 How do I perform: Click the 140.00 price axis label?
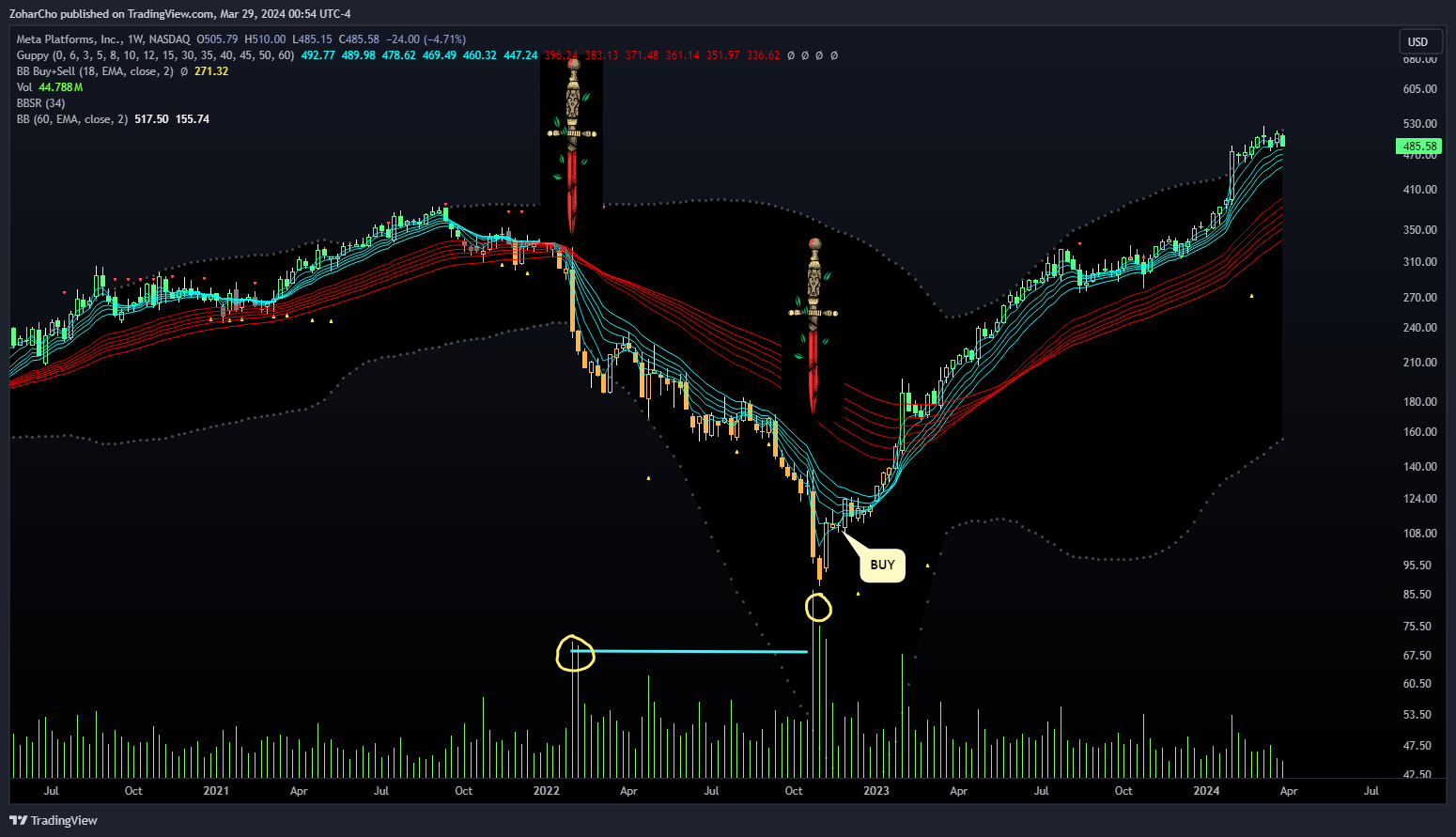[x=1419, y=467]
